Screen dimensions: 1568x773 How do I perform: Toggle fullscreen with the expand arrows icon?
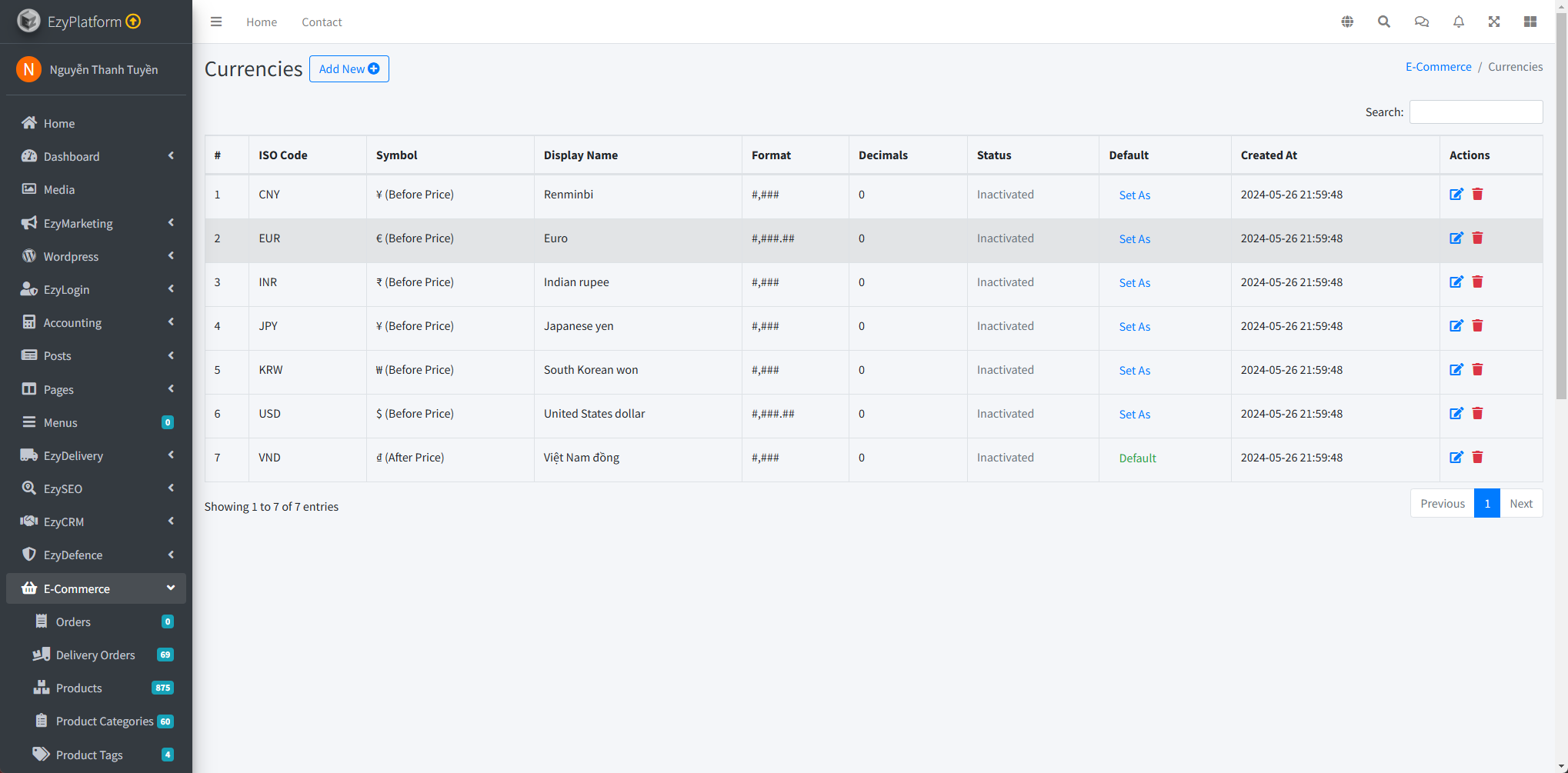tap(1494, 22)
